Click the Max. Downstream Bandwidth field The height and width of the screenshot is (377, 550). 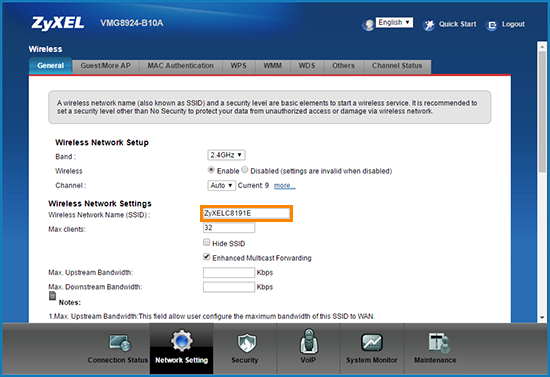pyautogui.click(x=229, y=287)
